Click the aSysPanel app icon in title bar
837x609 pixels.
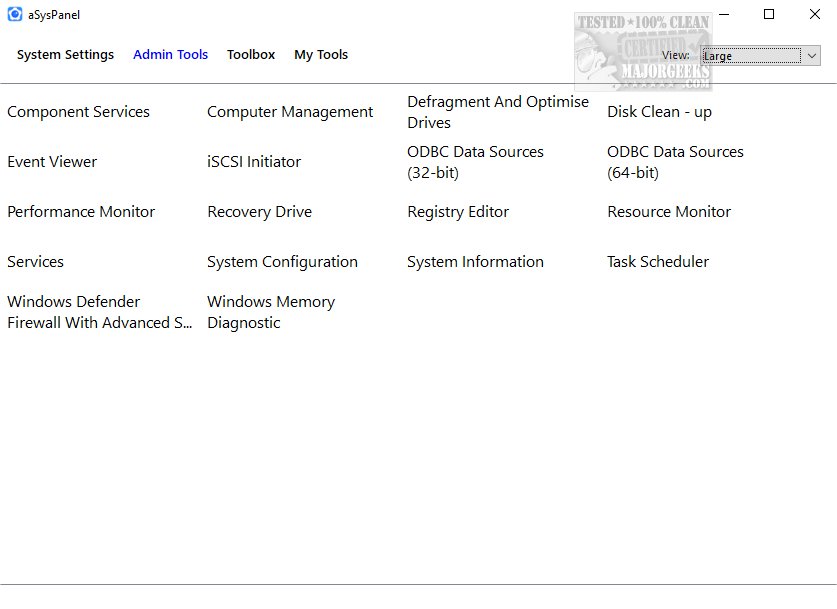click(15, 14)
